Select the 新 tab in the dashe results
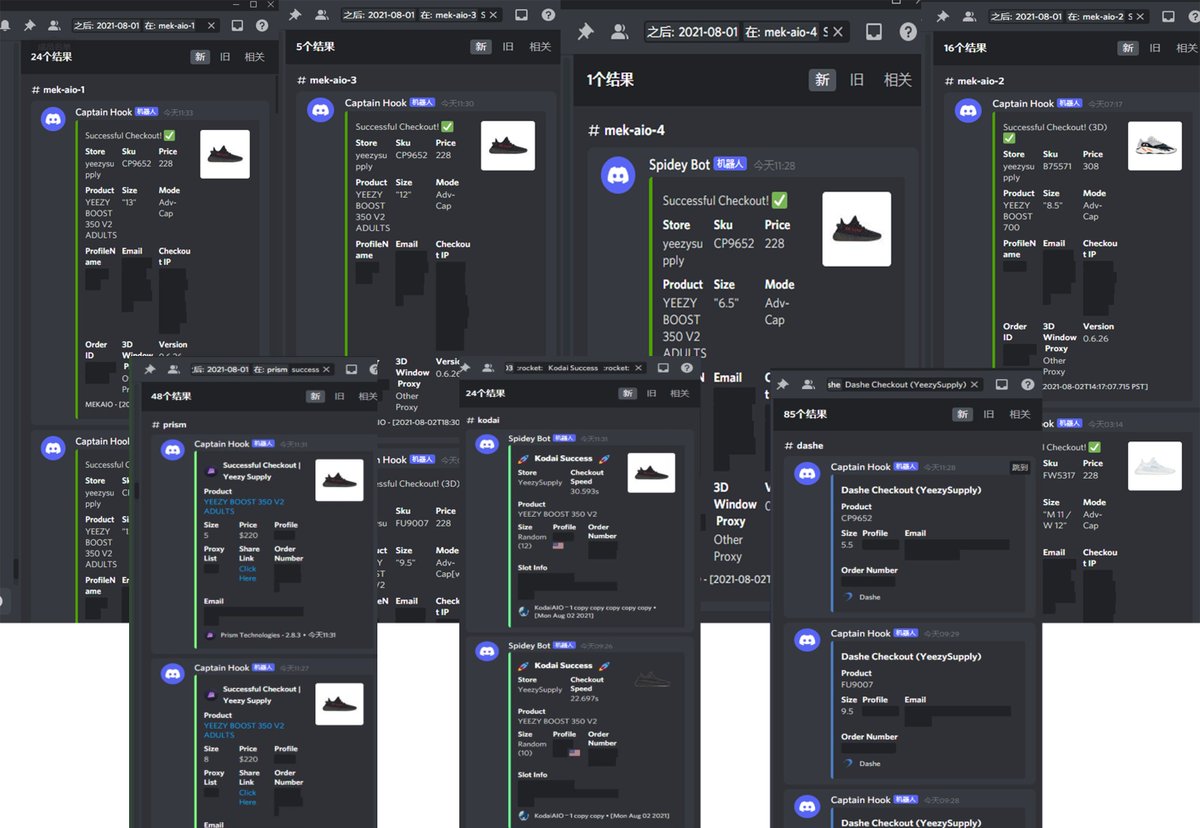 (962, 414)
